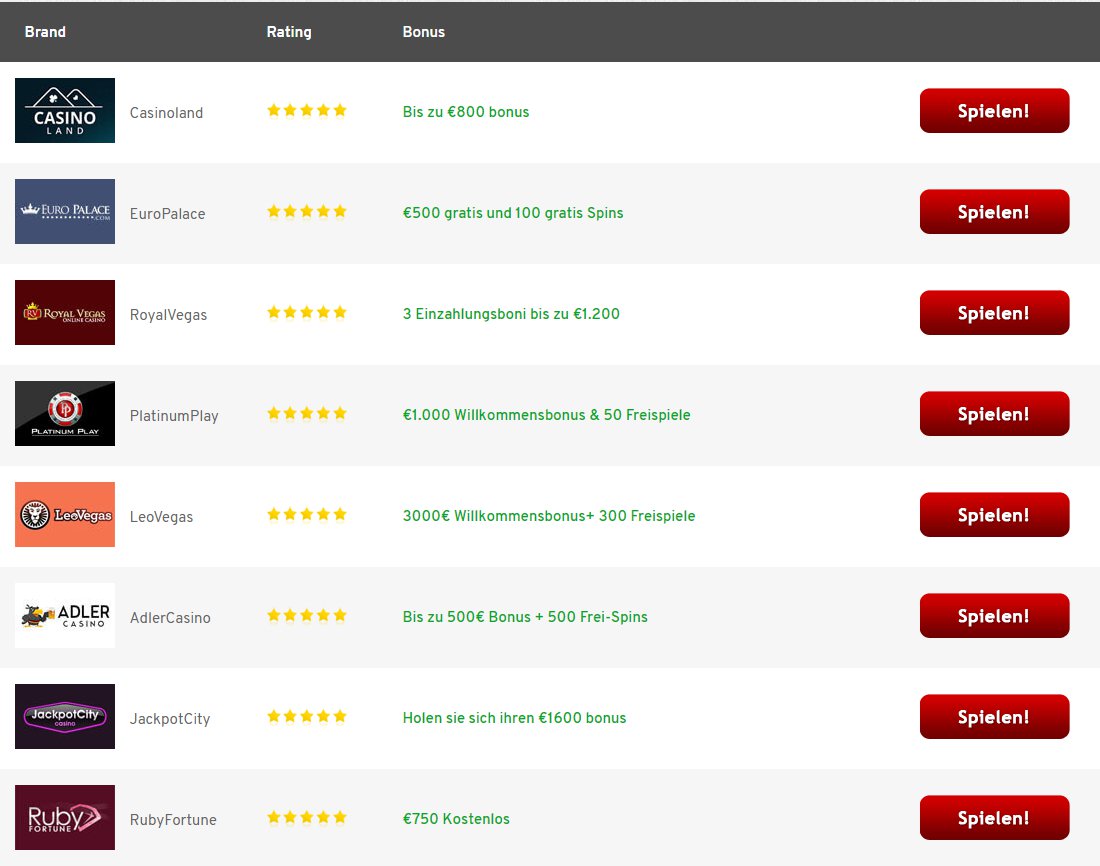Image resolution: width=1100 pixels, height=866 pixels.
Task: Open 'Bis zu 500€ Bonus + 500 Frei-Spins' link
Action: pyautogui.click(x=525, y=617)
